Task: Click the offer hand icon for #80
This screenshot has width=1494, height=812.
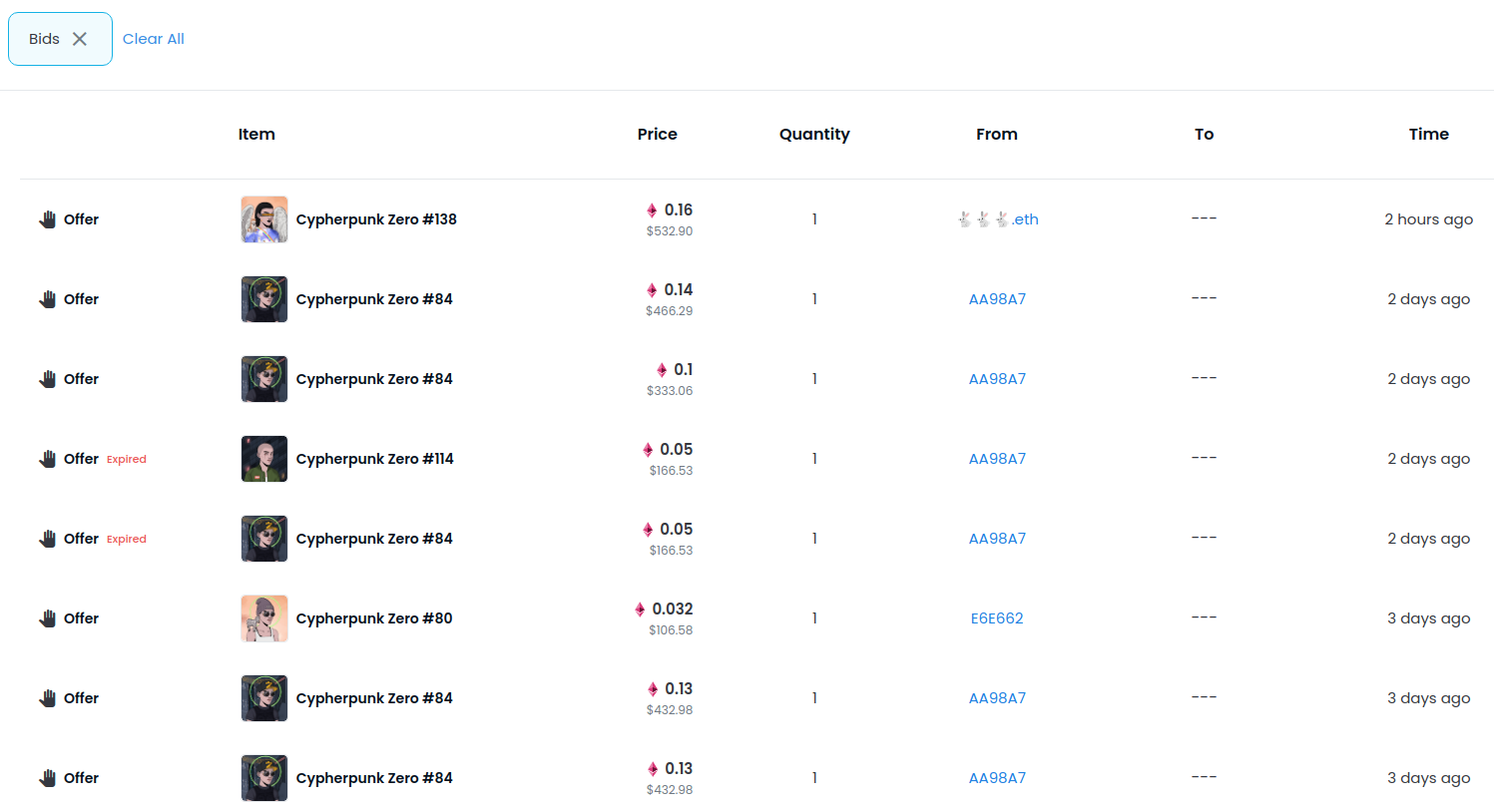Action: pyautogui.click(x=47, y=618)
